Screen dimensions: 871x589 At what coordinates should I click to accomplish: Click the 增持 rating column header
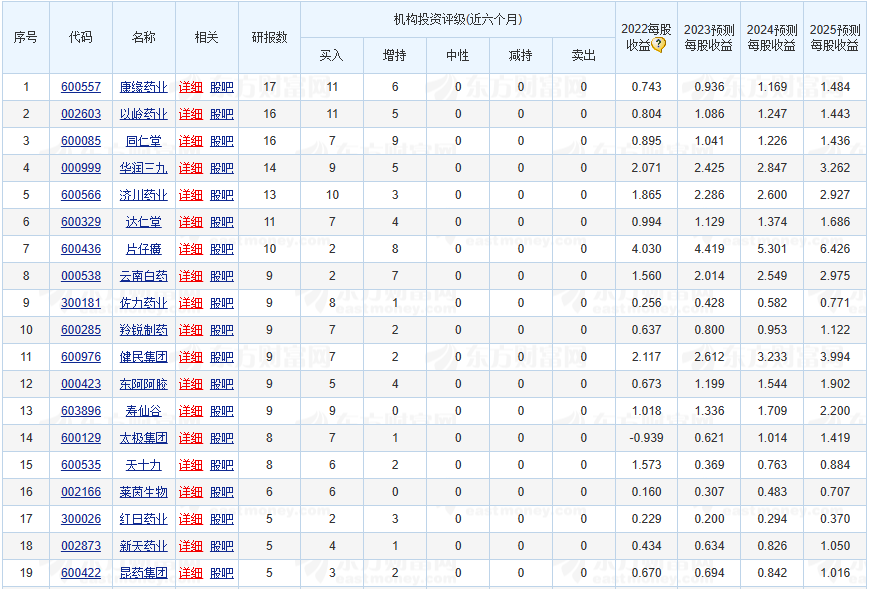pyautogui.click(x=394, y=56)
